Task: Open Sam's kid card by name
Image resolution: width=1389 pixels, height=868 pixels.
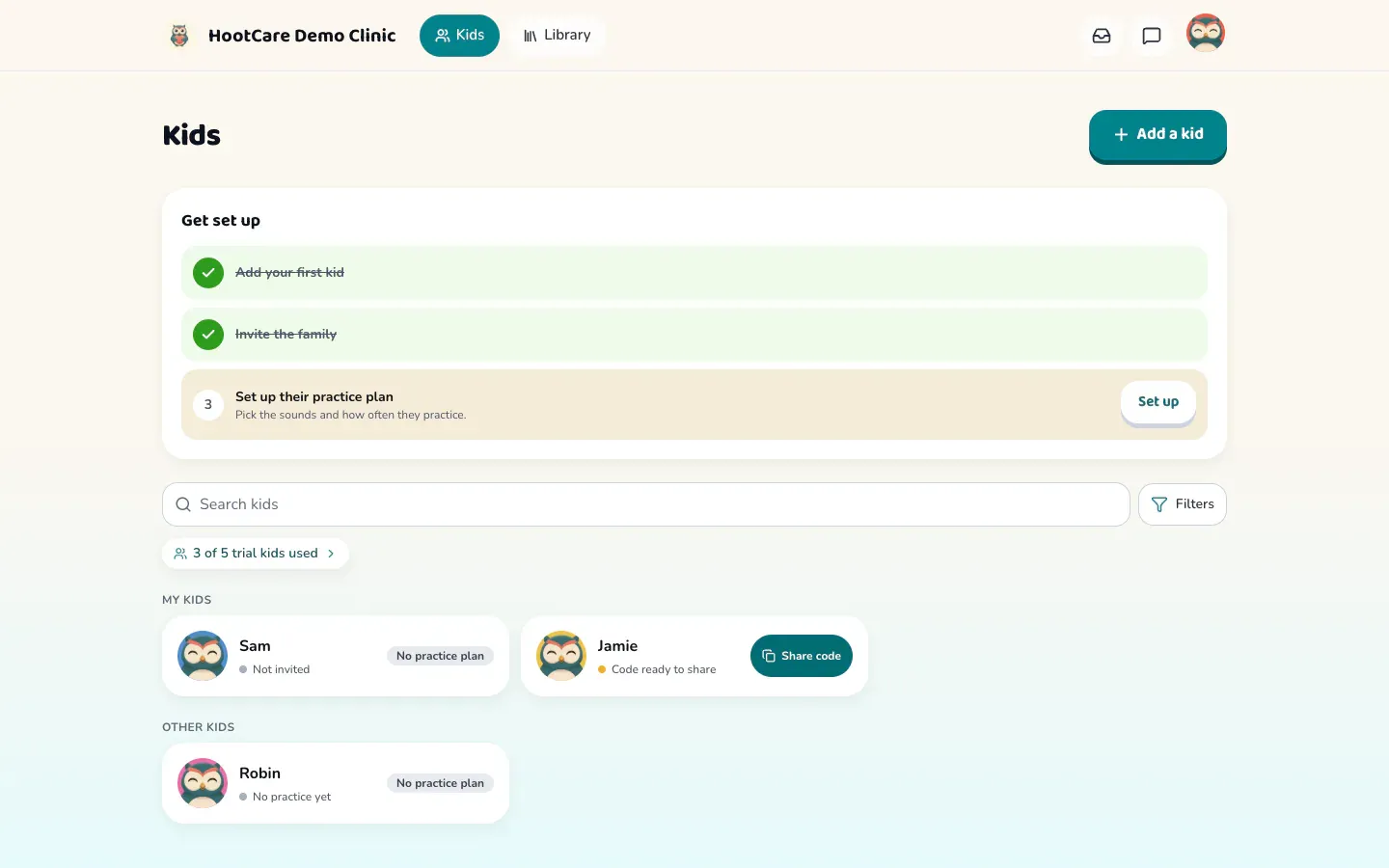Action: click(255, 646)
